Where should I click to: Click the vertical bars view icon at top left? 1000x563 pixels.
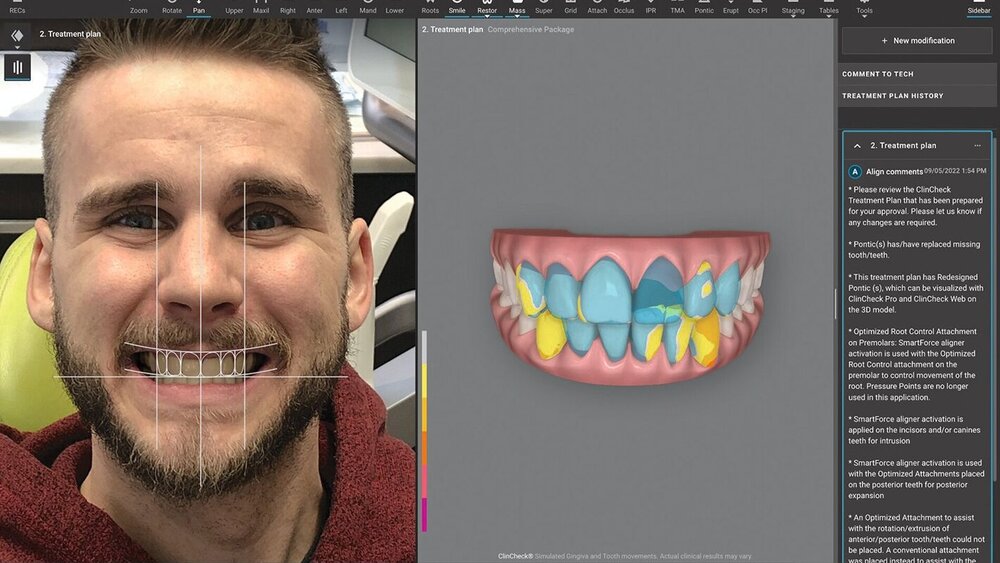point(17,67)
